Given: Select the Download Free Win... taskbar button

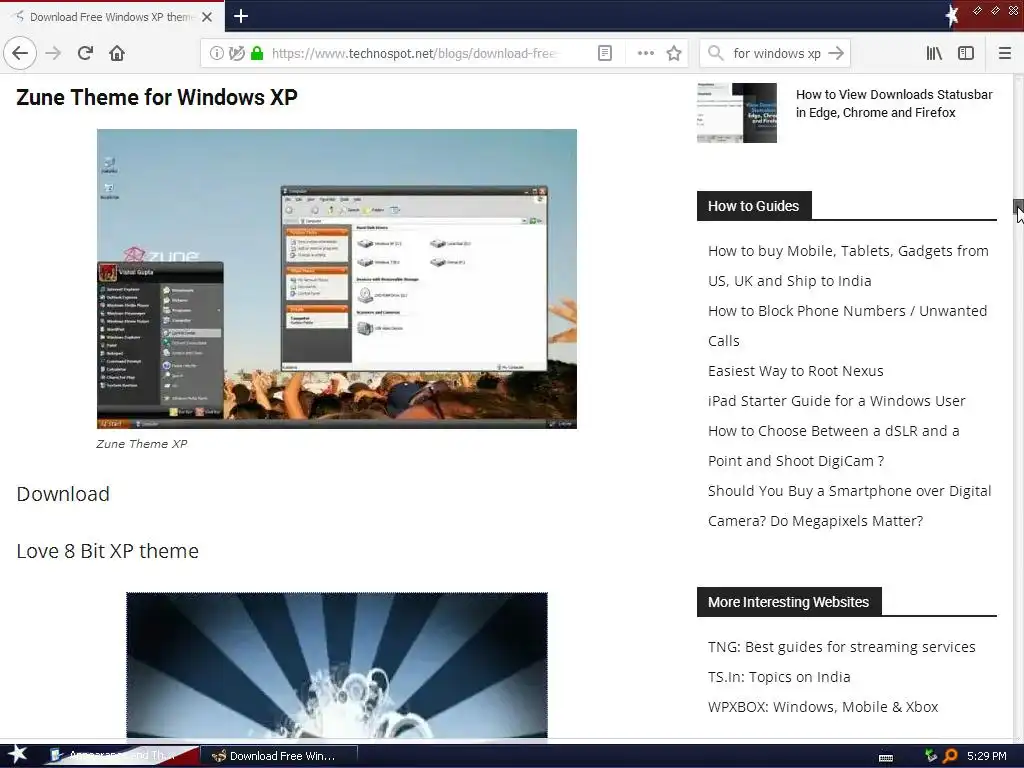Looking at the screenshot, I should click(x=278, y=756).
